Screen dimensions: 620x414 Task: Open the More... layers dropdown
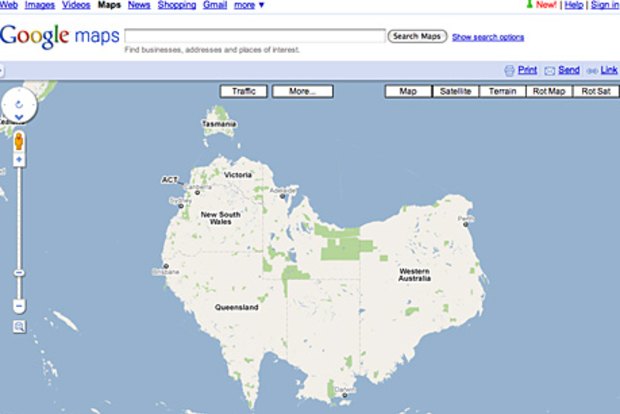(x=301, y=91)
